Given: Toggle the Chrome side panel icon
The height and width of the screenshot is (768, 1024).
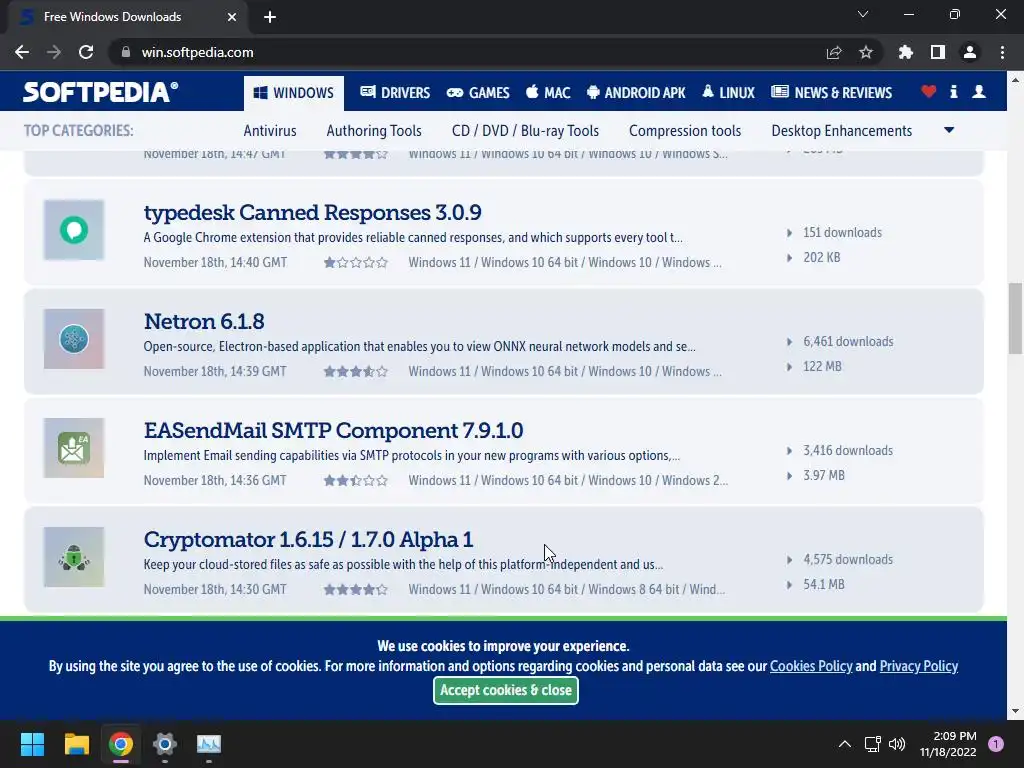Looking at the screenshot, I should (x=937, y=52).
